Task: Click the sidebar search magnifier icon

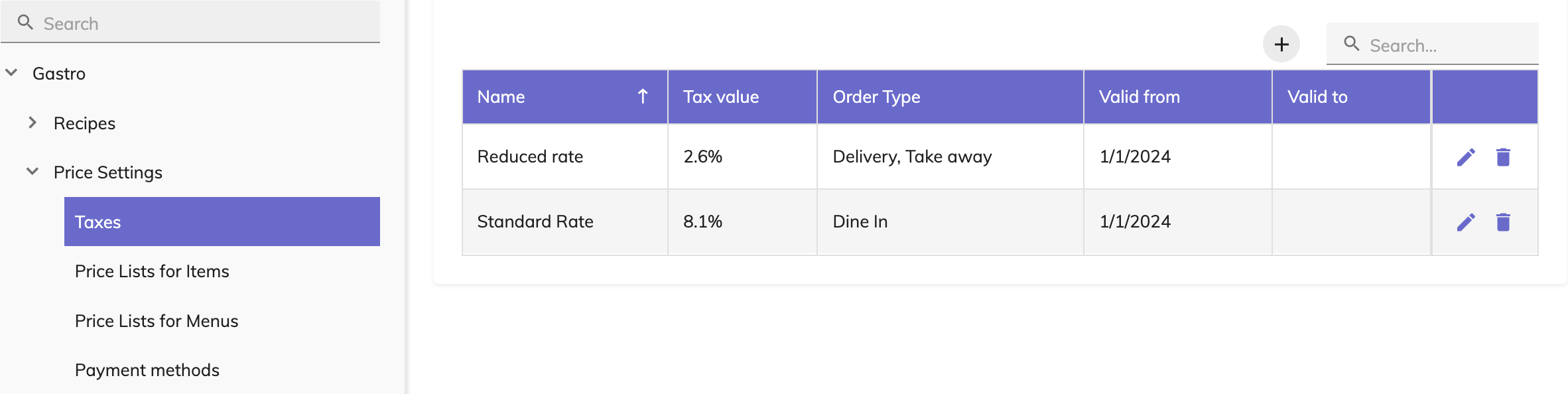Action: click(25, 23)
